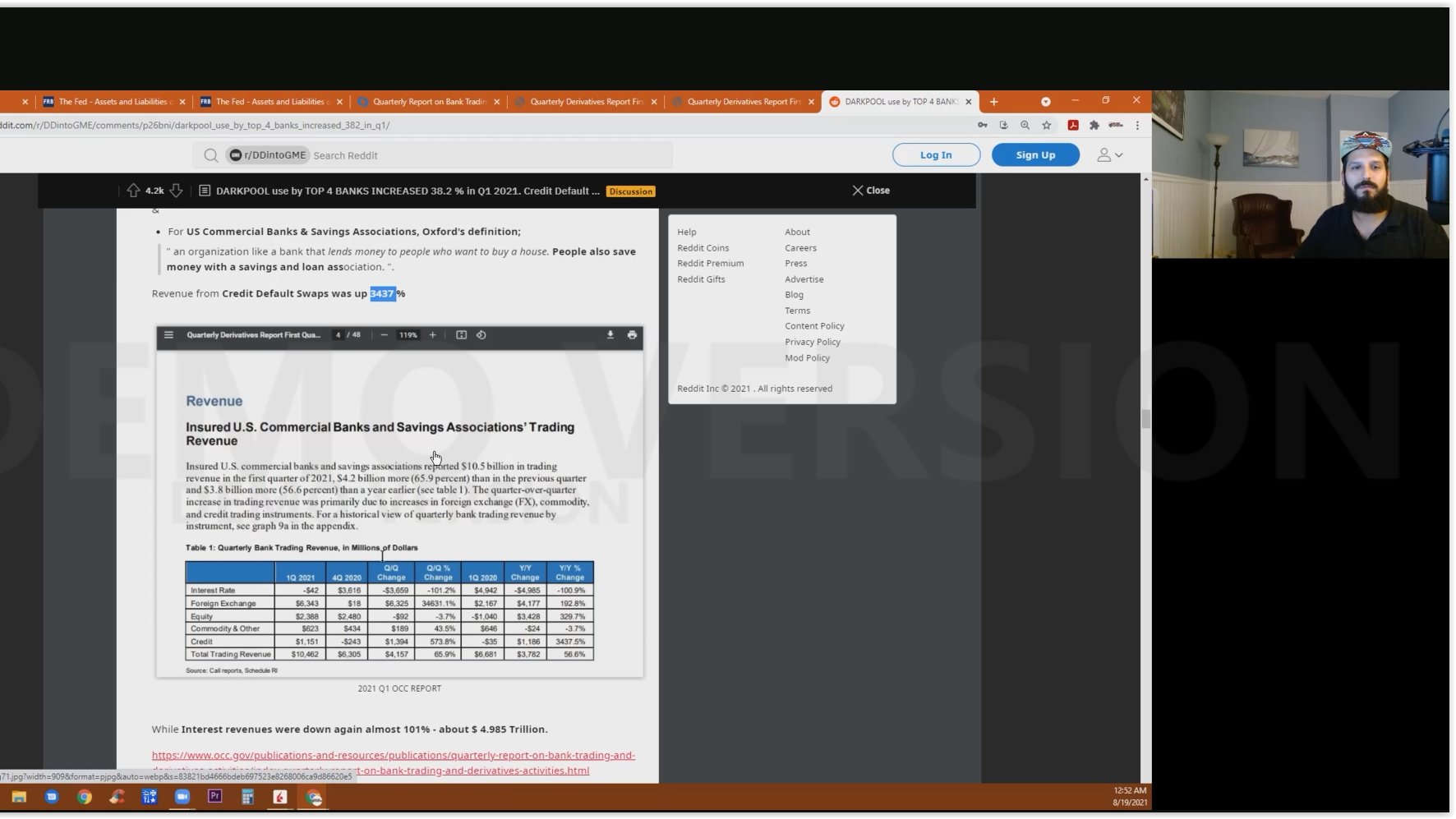
Task: Open Adobe Premiere Pro from the taskbar
Action: click(214, 796)
